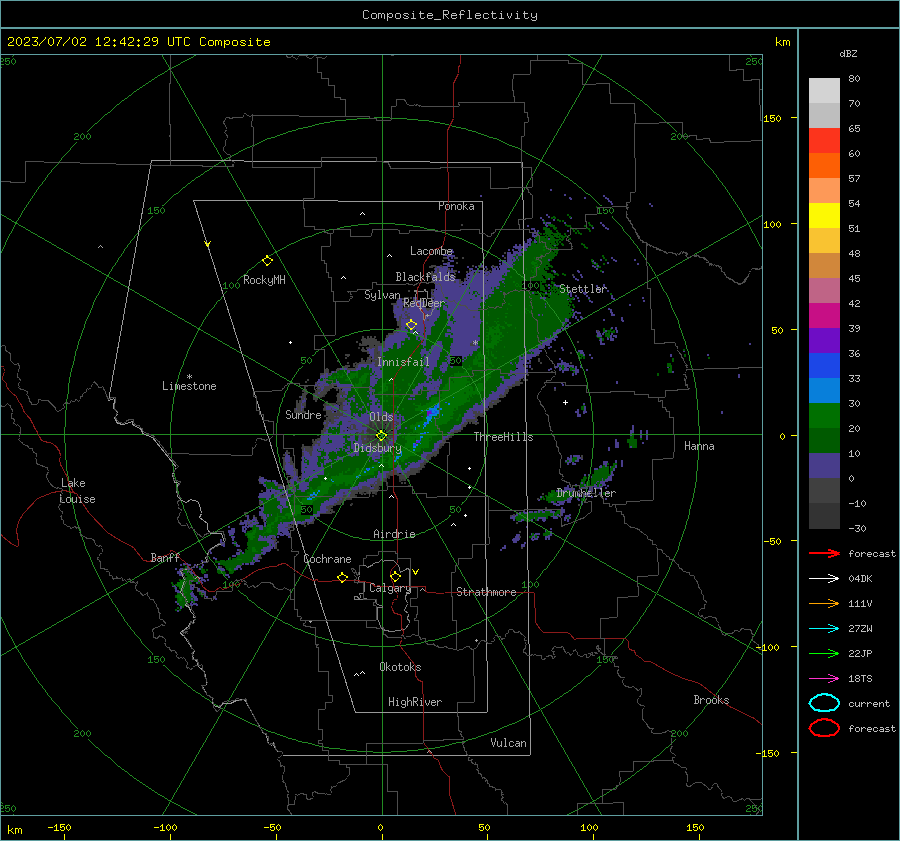
Task: Click the magenta 18TS arrow legend icon
Action: coord(824,679)
